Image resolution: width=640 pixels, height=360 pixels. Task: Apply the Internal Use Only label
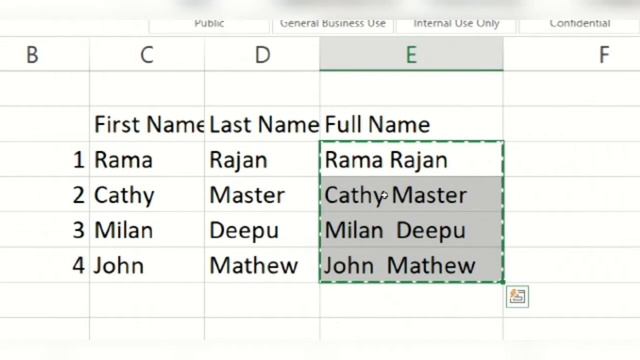click(x=456, y=24)
